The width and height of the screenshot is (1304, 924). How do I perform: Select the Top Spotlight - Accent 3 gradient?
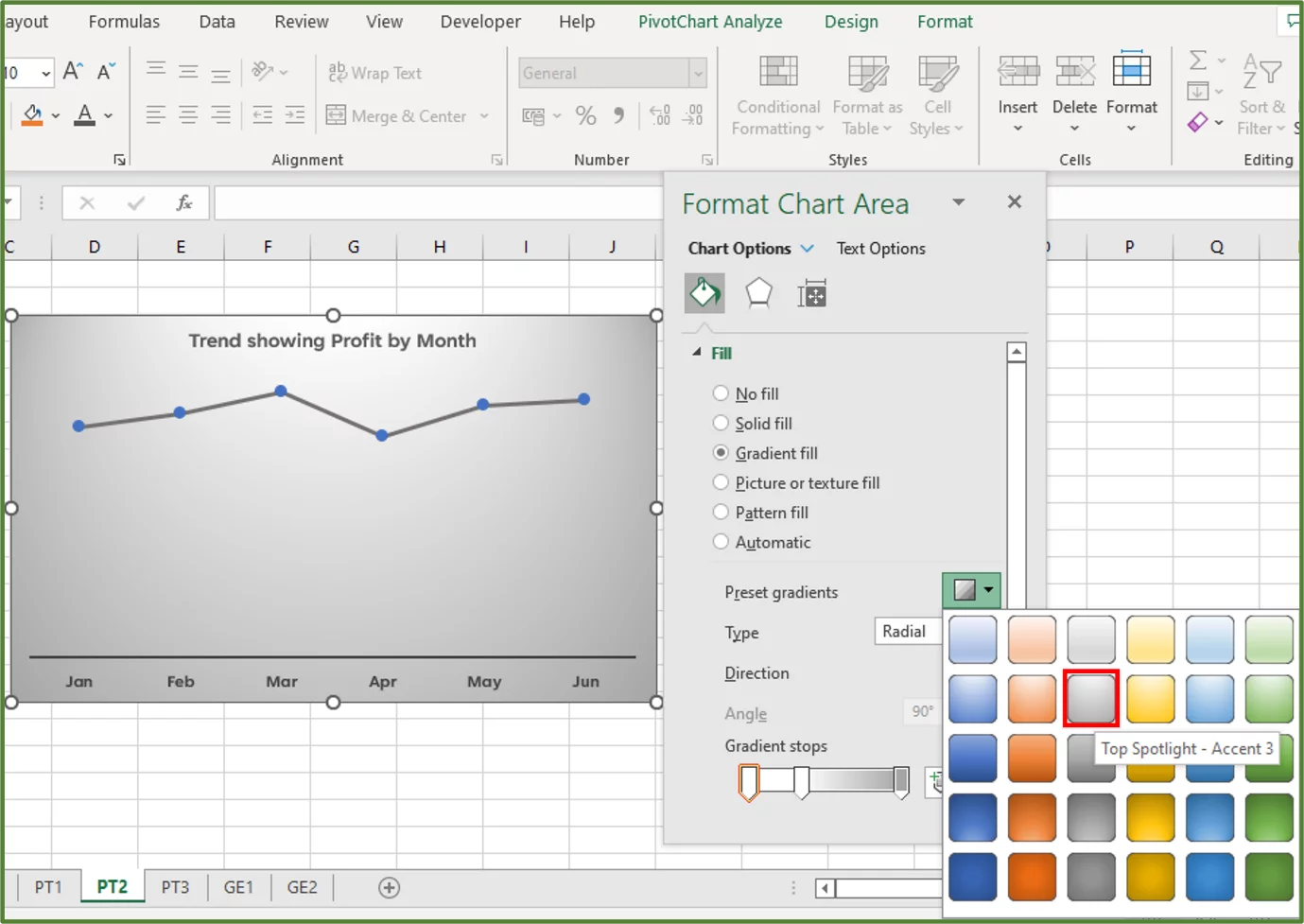(1091, 698)
